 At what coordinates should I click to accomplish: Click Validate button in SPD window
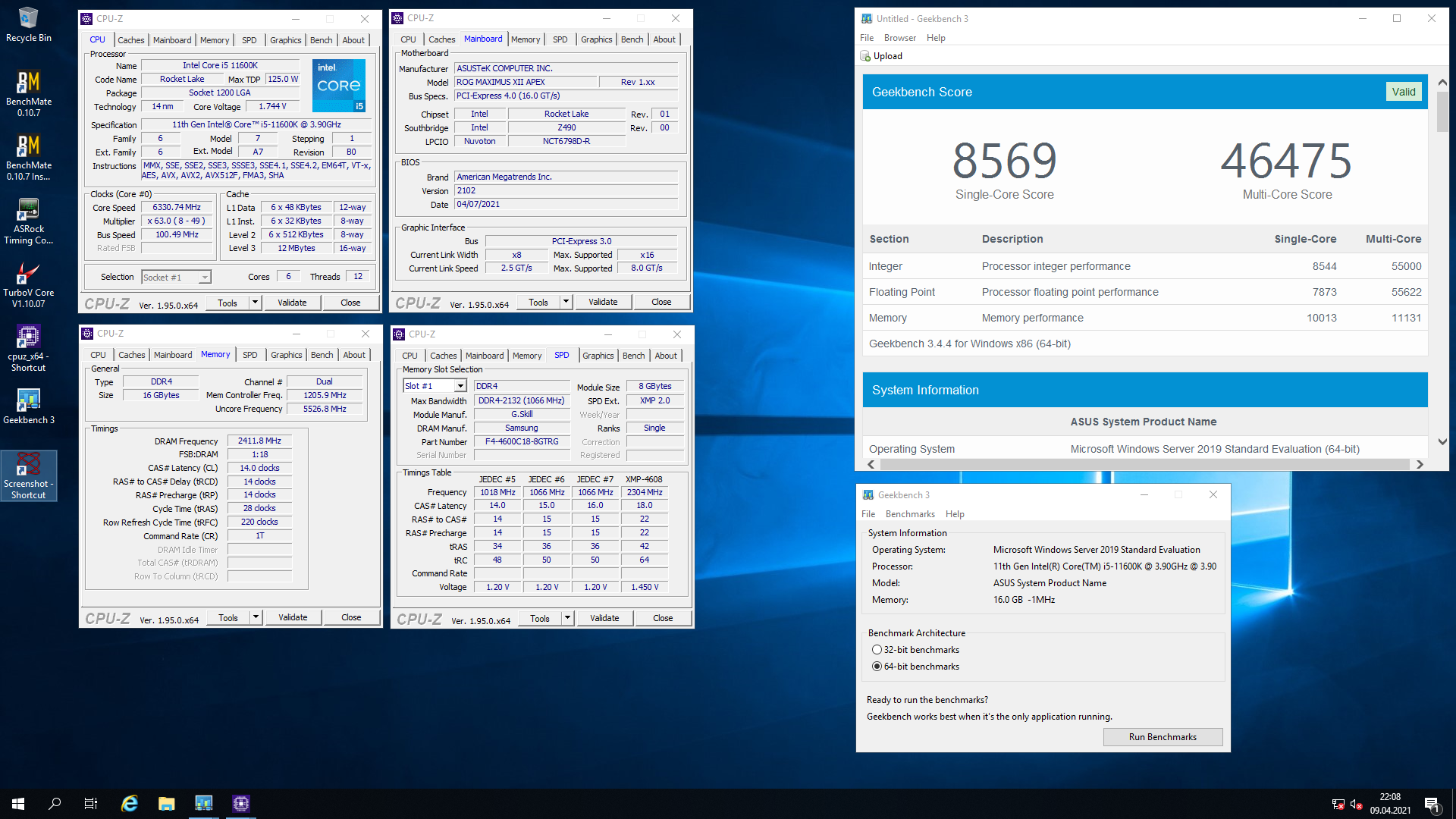pyautogui.click(x=604, y=618)
